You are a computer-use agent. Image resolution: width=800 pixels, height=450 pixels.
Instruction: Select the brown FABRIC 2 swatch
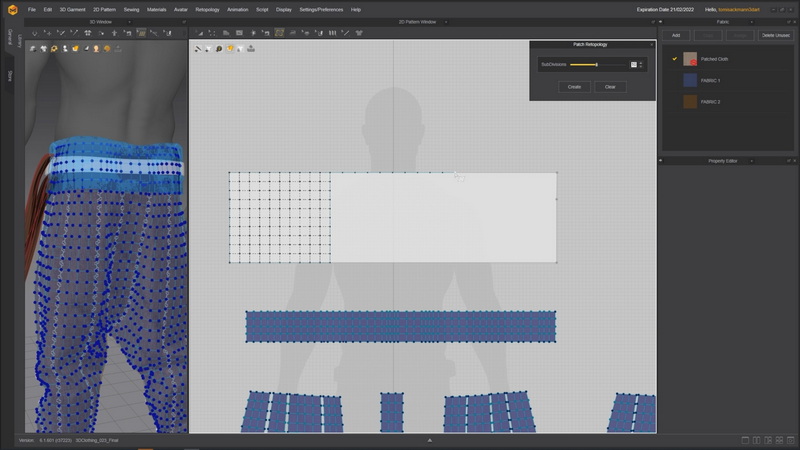tap(690, 102)
